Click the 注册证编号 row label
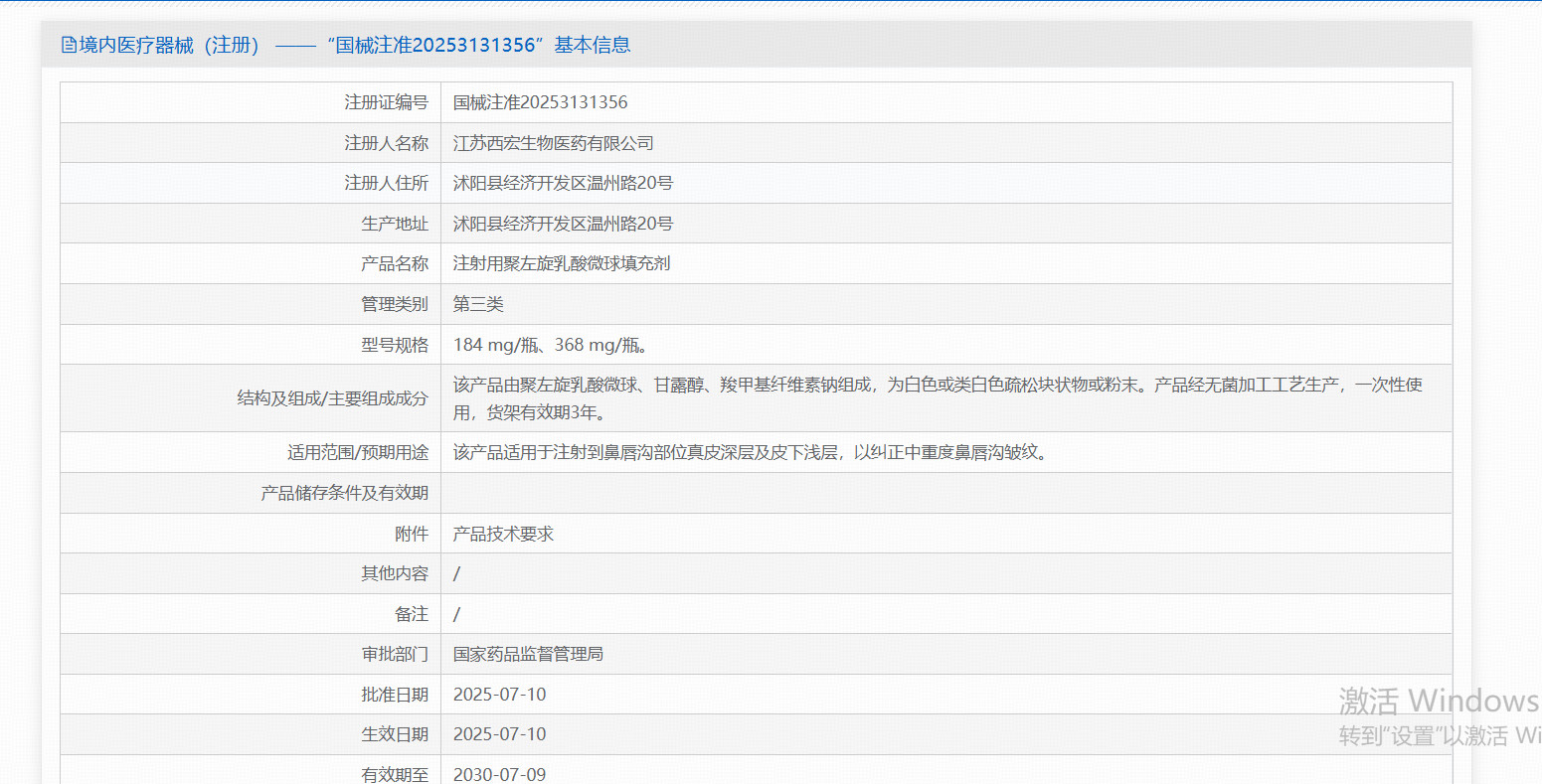 click(x=386, y=102)
